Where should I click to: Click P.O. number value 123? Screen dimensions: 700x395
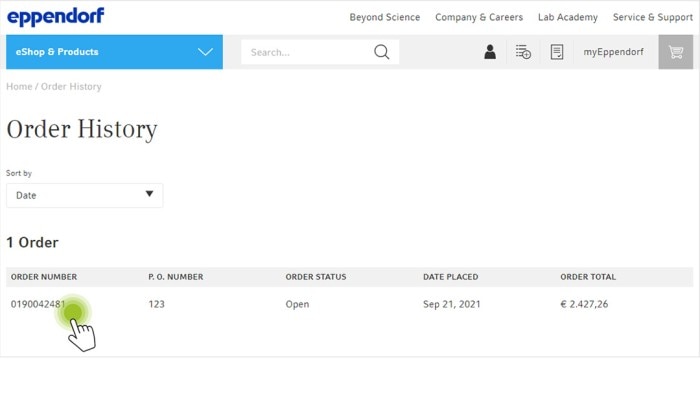[x=156, y=304]
